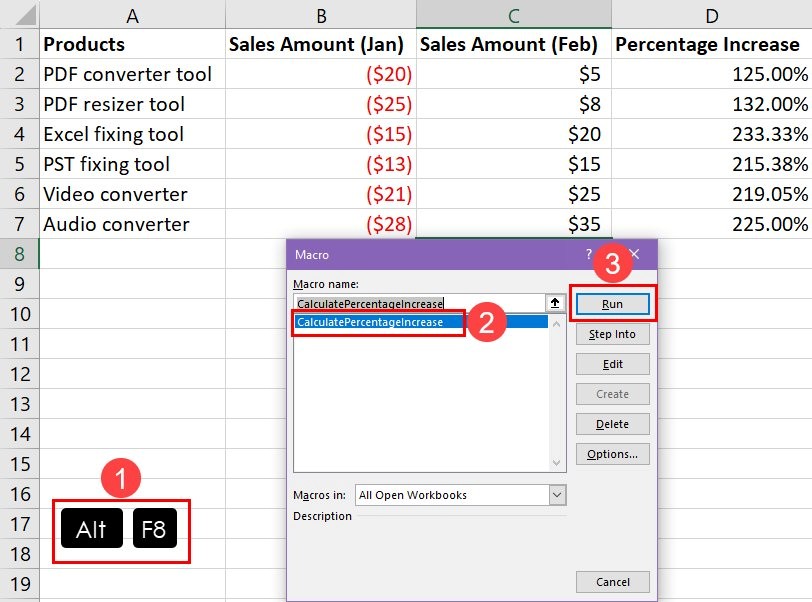
Task: Click the macro list scroll-up arrow
Action: pos(557,323)
